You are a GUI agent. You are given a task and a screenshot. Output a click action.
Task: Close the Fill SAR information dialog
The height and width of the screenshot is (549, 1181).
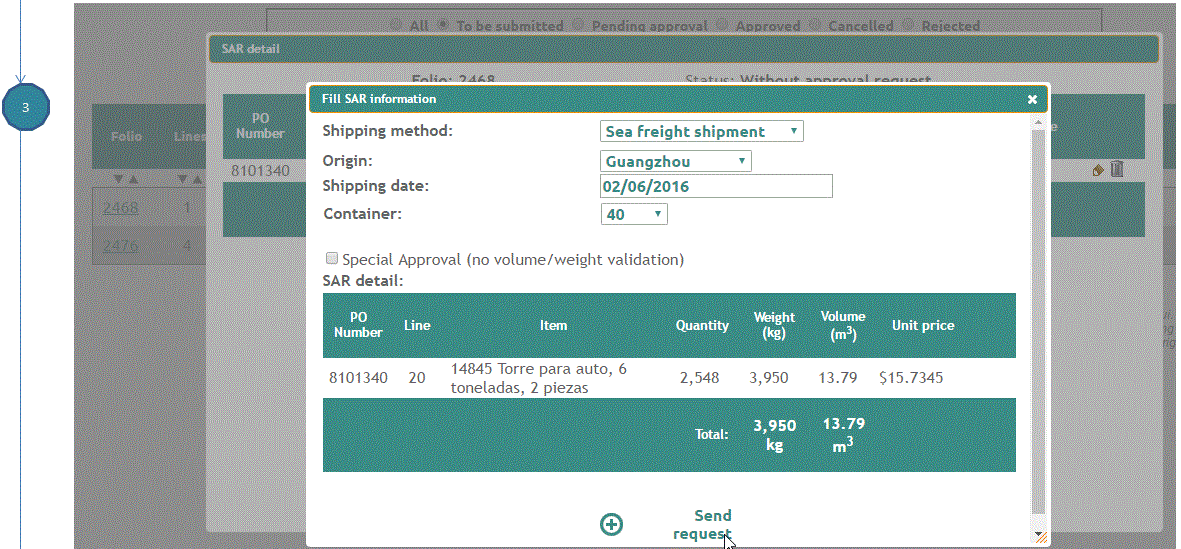point(1032,99)
